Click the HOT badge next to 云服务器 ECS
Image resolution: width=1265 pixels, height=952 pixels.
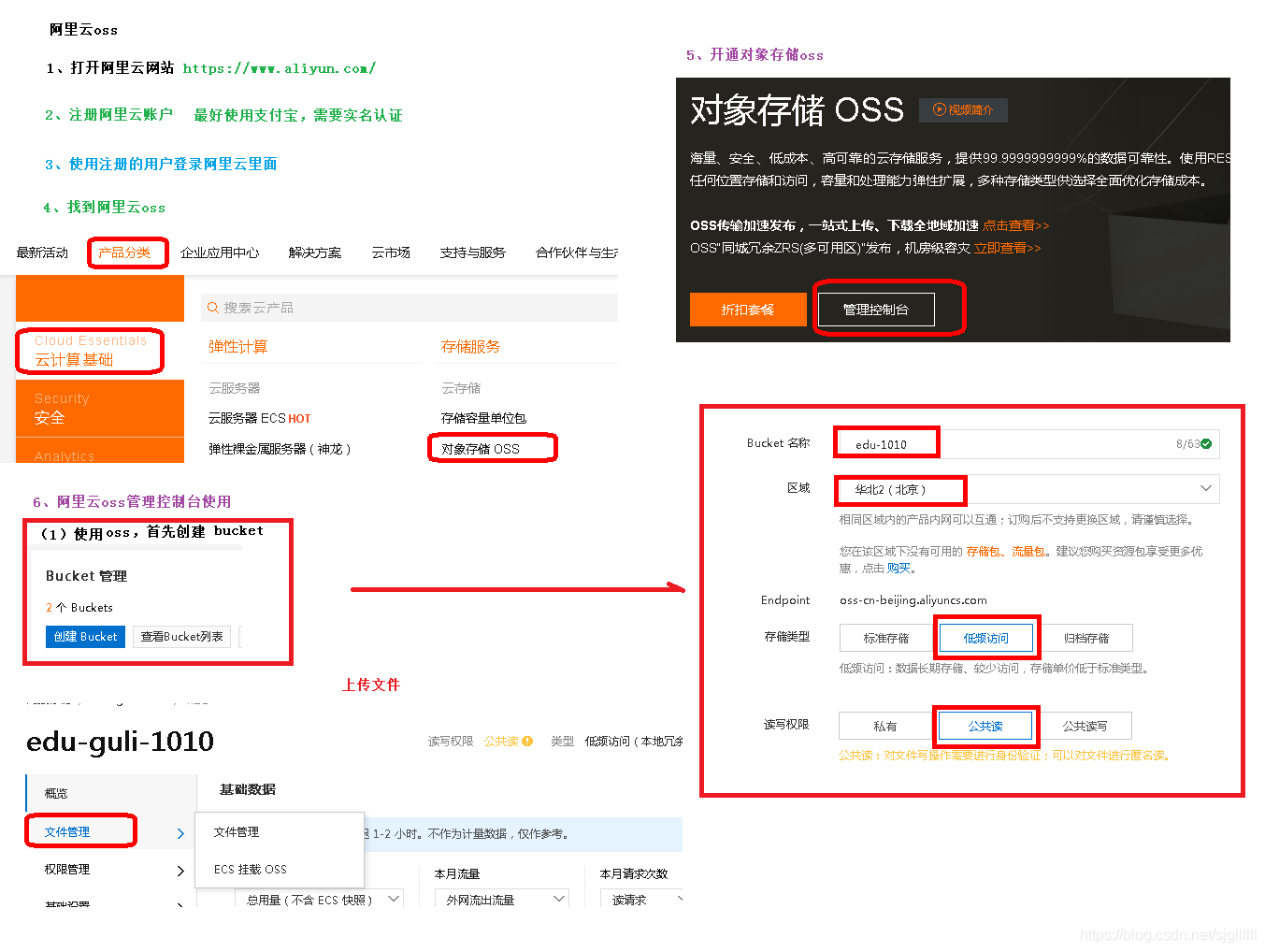[299, 418]
